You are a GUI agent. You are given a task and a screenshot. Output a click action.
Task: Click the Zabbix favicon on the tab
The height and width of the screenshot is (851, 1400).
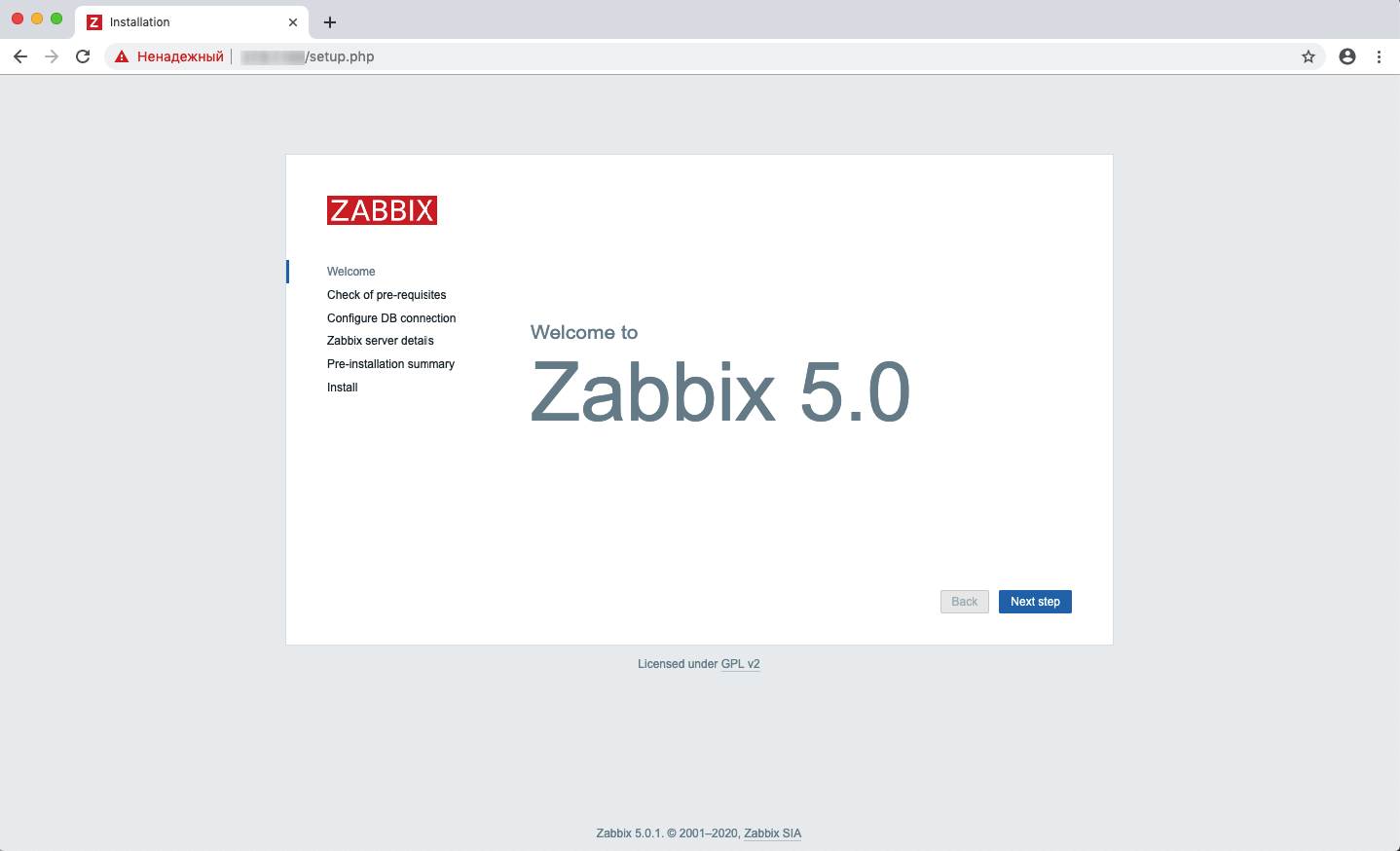pyautogui.click(x=94, y=22)
